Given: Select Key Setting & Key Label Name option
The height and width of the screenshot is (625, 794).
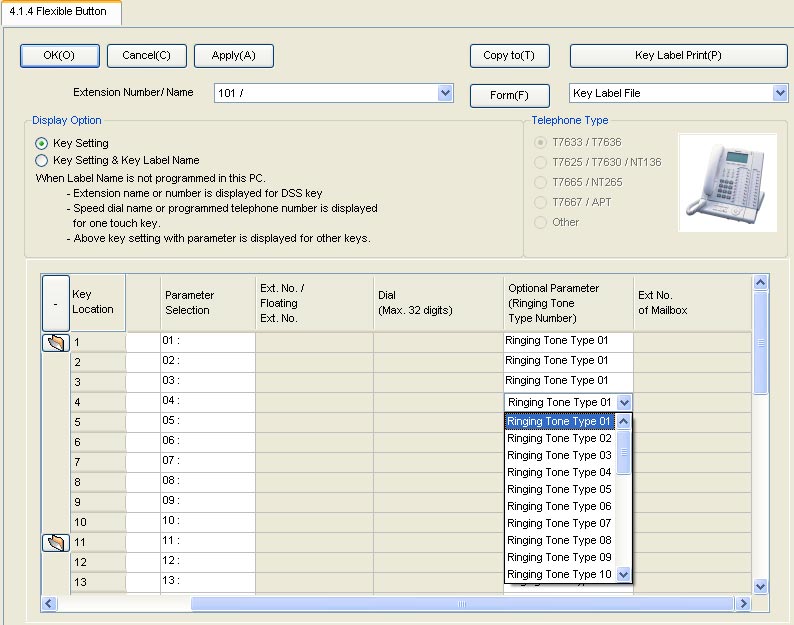Looking at the screenshot, I should pos(42,160).
